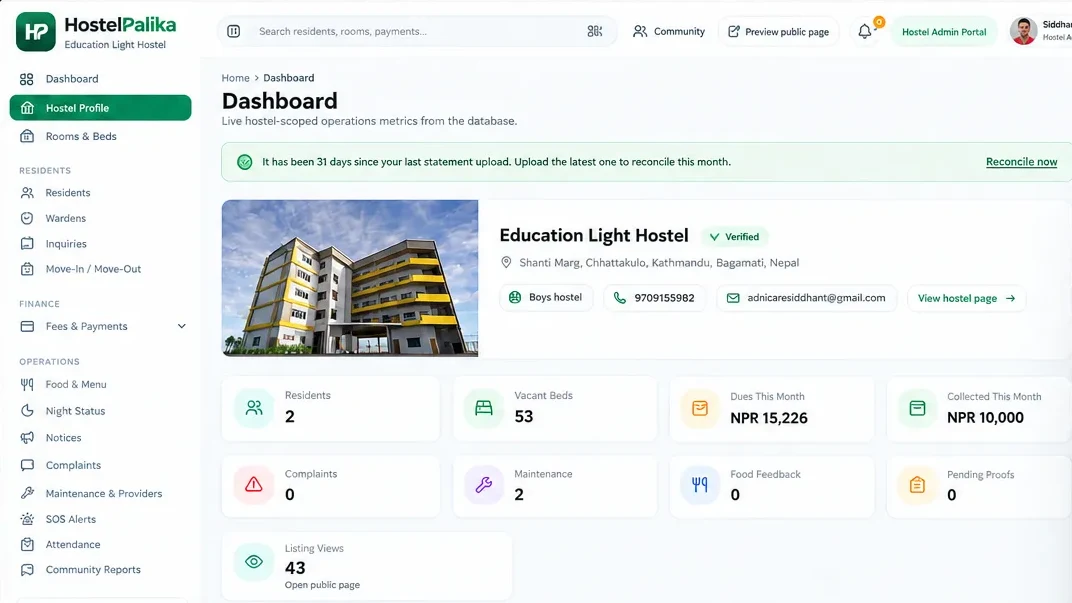1072x603 pixels.
Task: Click the Reconcile now link
Action: pos(1021,162)
